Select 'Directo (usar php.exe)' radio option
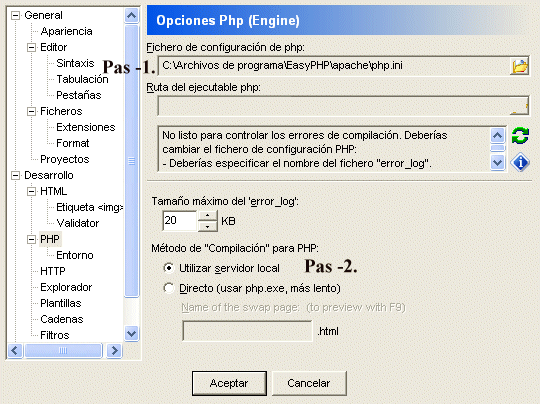This screenshot has width=540, height=404. pos(169,288)
